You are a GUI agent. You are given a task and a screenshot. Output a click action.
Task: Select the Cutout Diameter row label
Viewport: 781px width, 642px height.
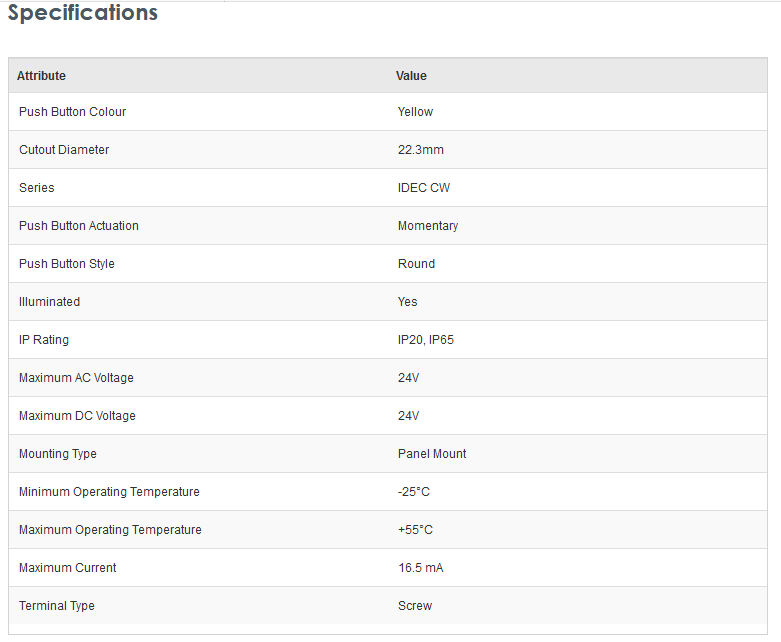pyautogui.click(x=64, y=149)
